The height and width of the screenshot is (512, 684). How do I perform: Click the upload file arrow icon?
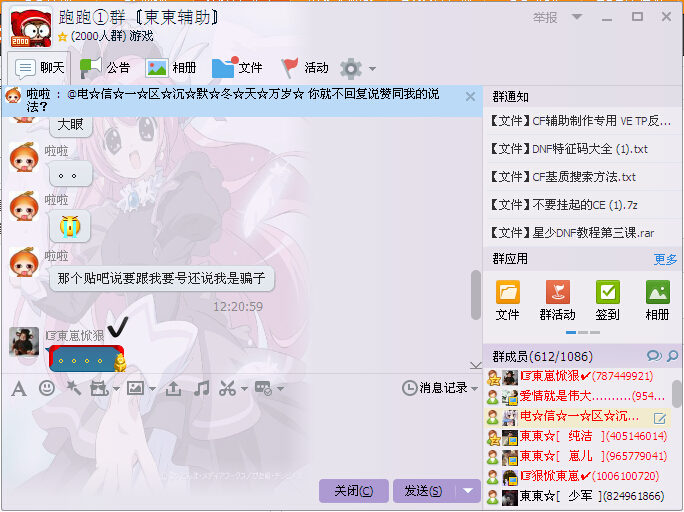tap(173, 388)
